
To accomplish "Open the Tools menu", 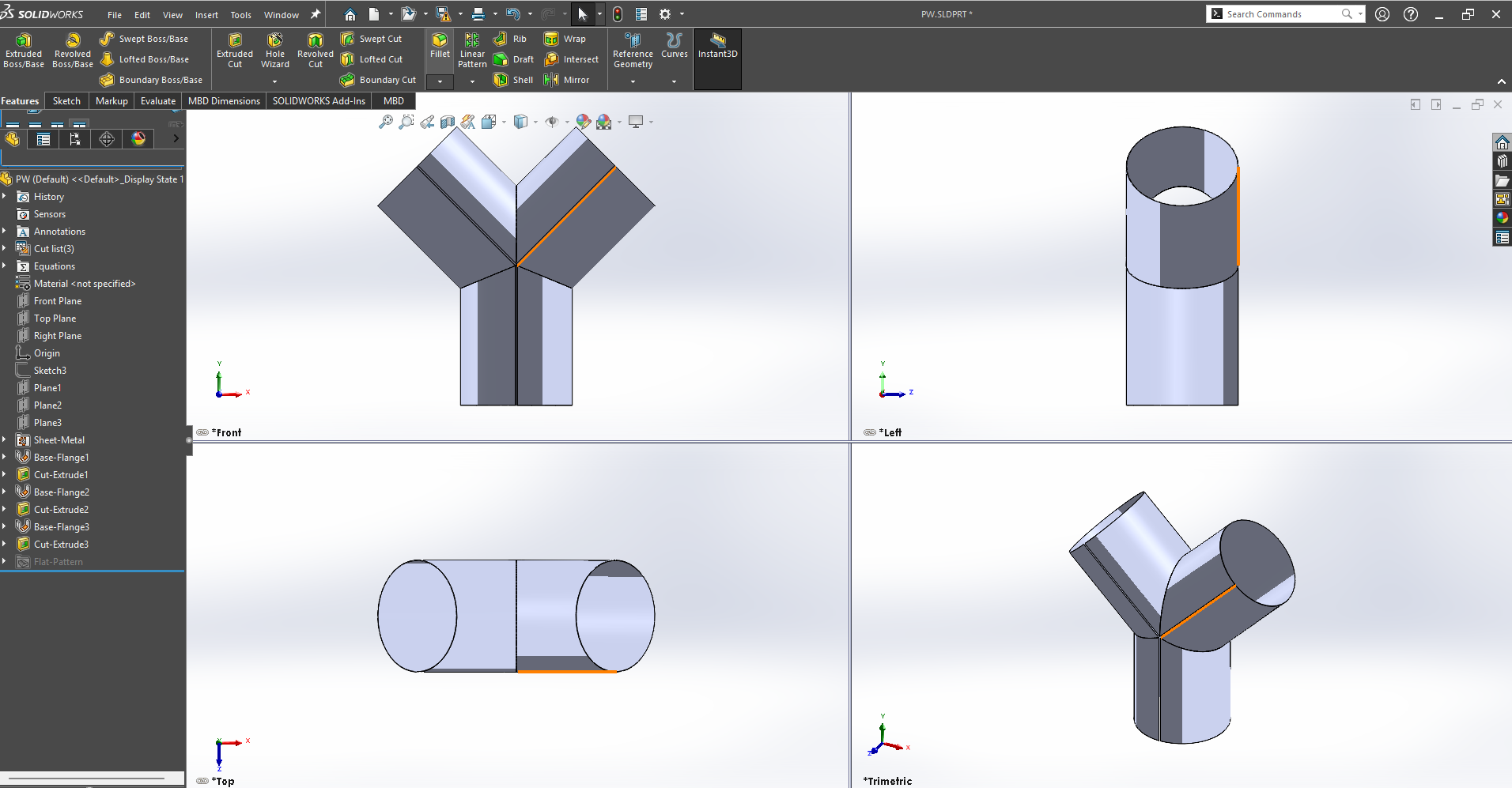I will tap(240, 15).
